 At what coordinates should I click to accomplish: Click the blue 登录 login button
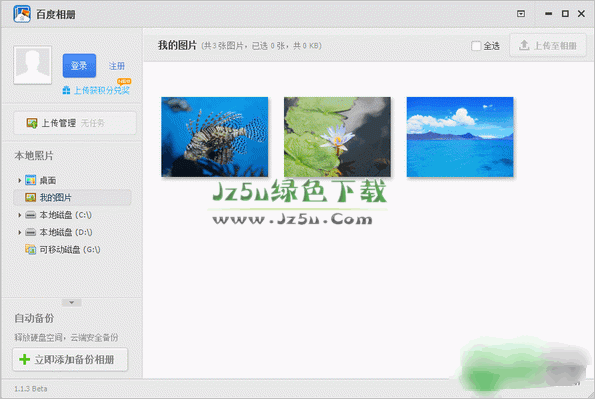(79, 66)
